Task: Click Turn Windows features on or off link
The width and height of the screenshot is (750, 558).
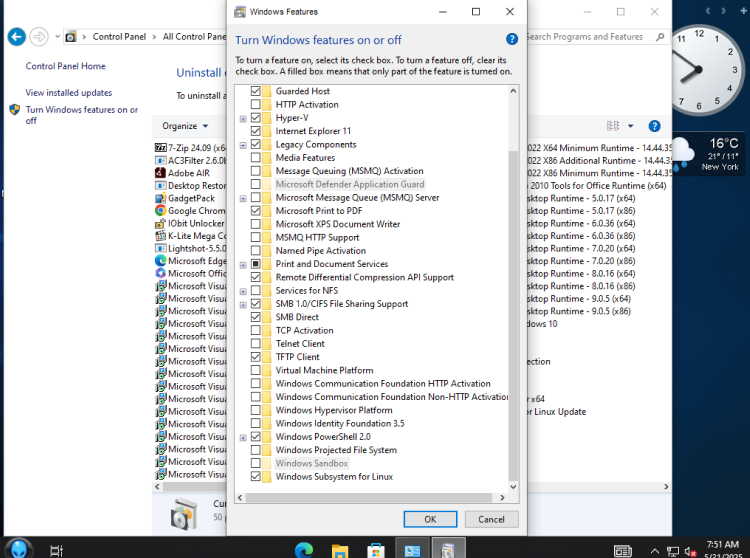Action: 82,115
